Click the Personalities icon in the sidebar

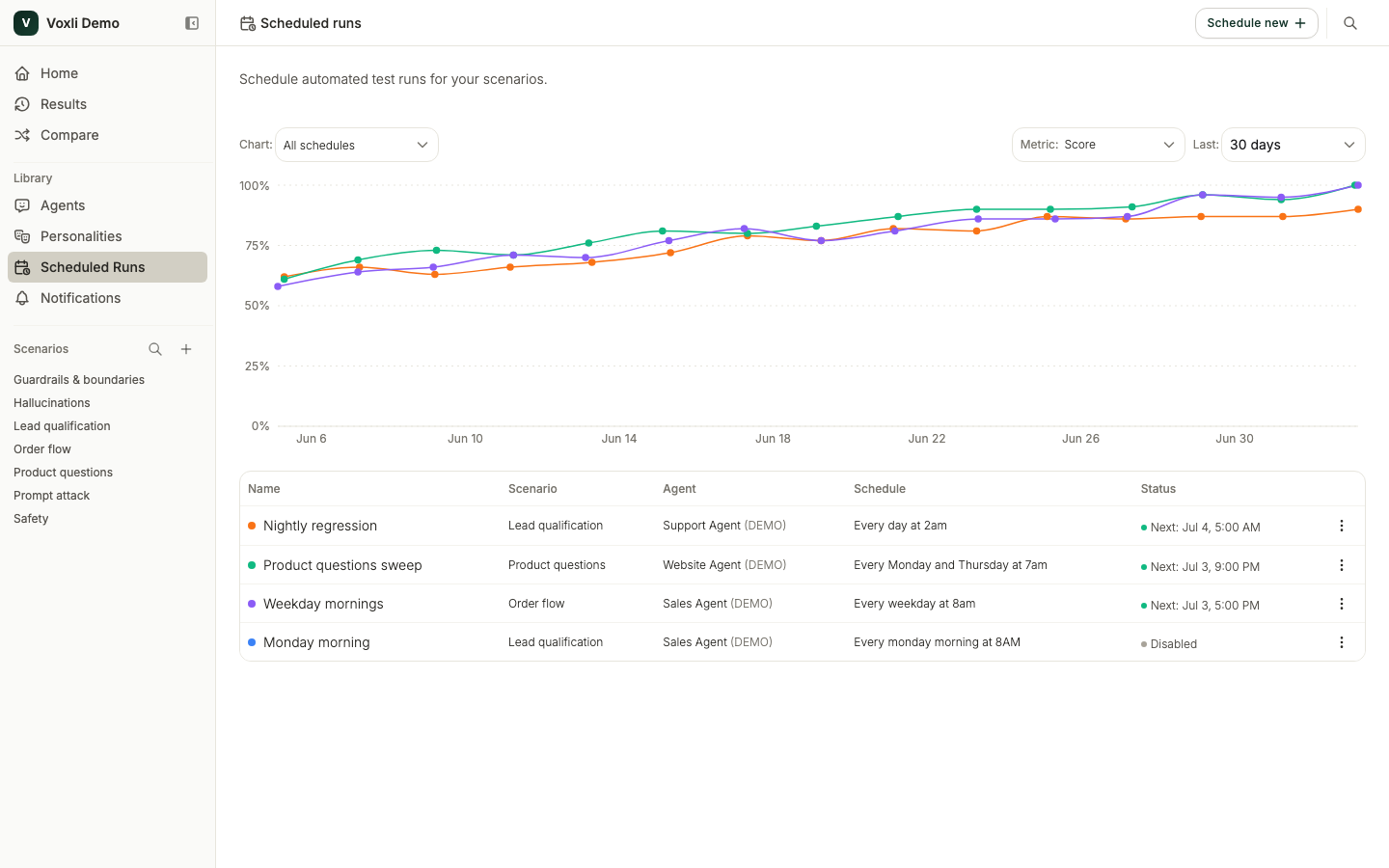(22, 236)
